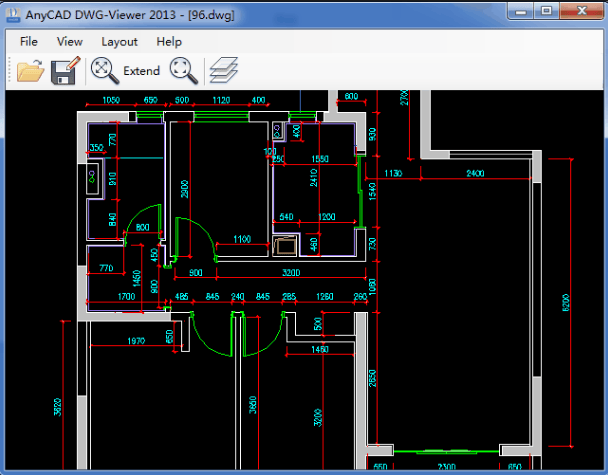This screenshot has height=475, width=608.
Task: Click the AnyCAD application icon in title bar
Action: click(14, 13)
